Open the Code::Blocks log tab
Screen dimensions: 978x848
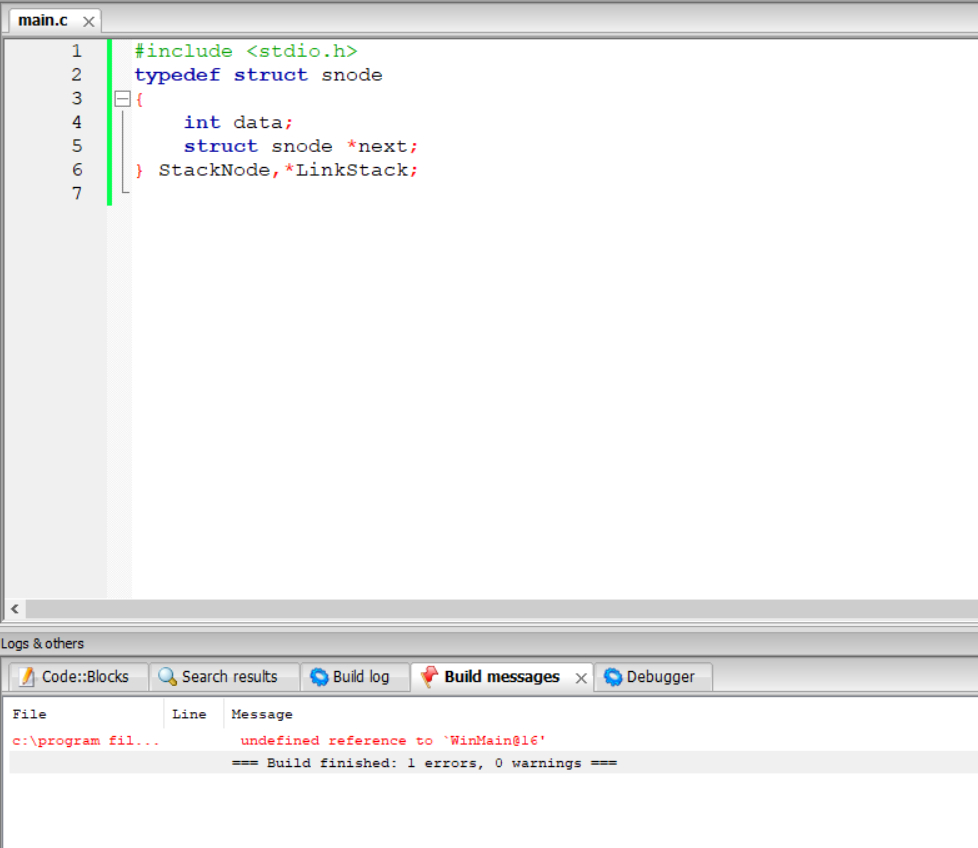pos(79,677)
